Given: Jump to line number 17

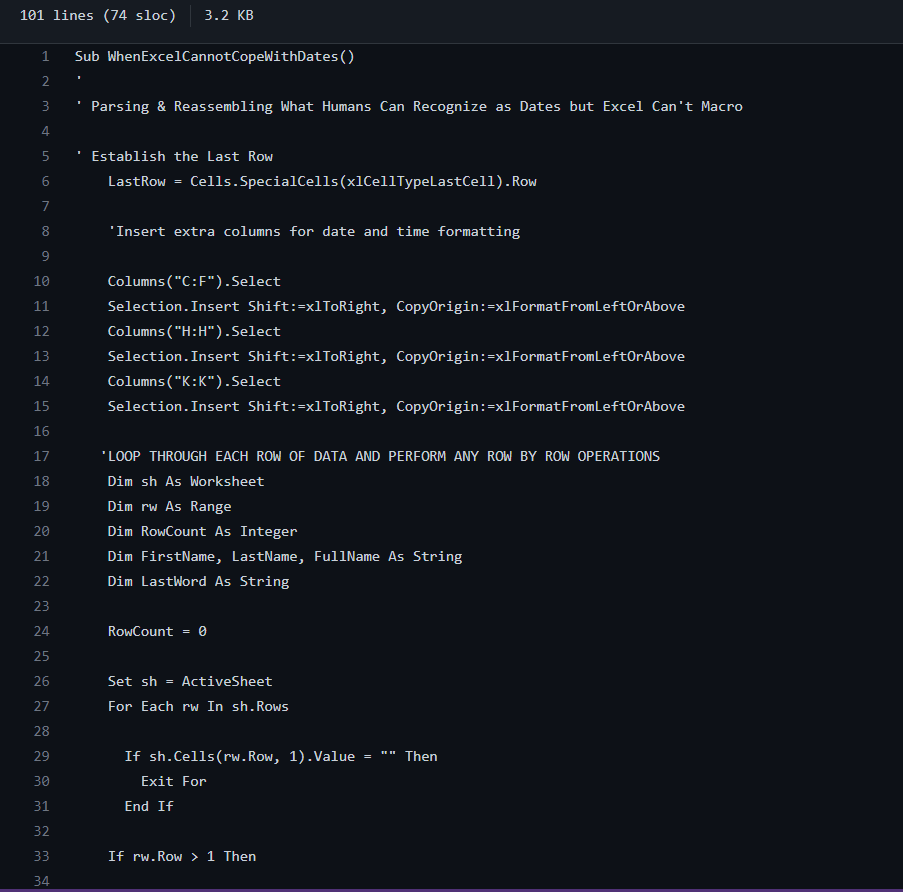Looking at the screenshot, I should pyautogui.click(x=42, y=456).
